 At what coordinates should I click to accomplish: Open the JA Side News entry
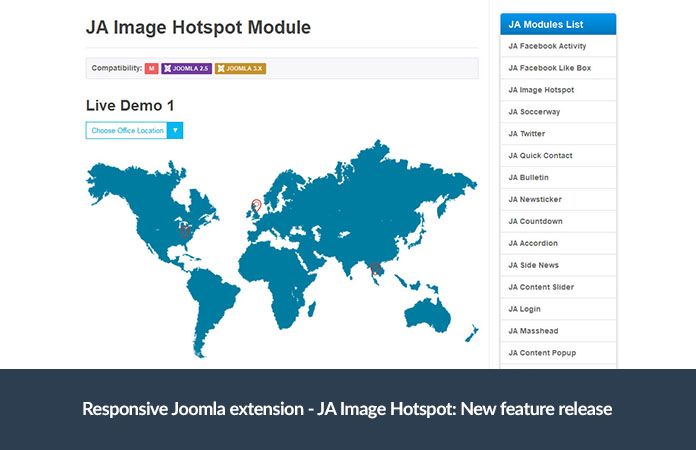click(558, 265)
